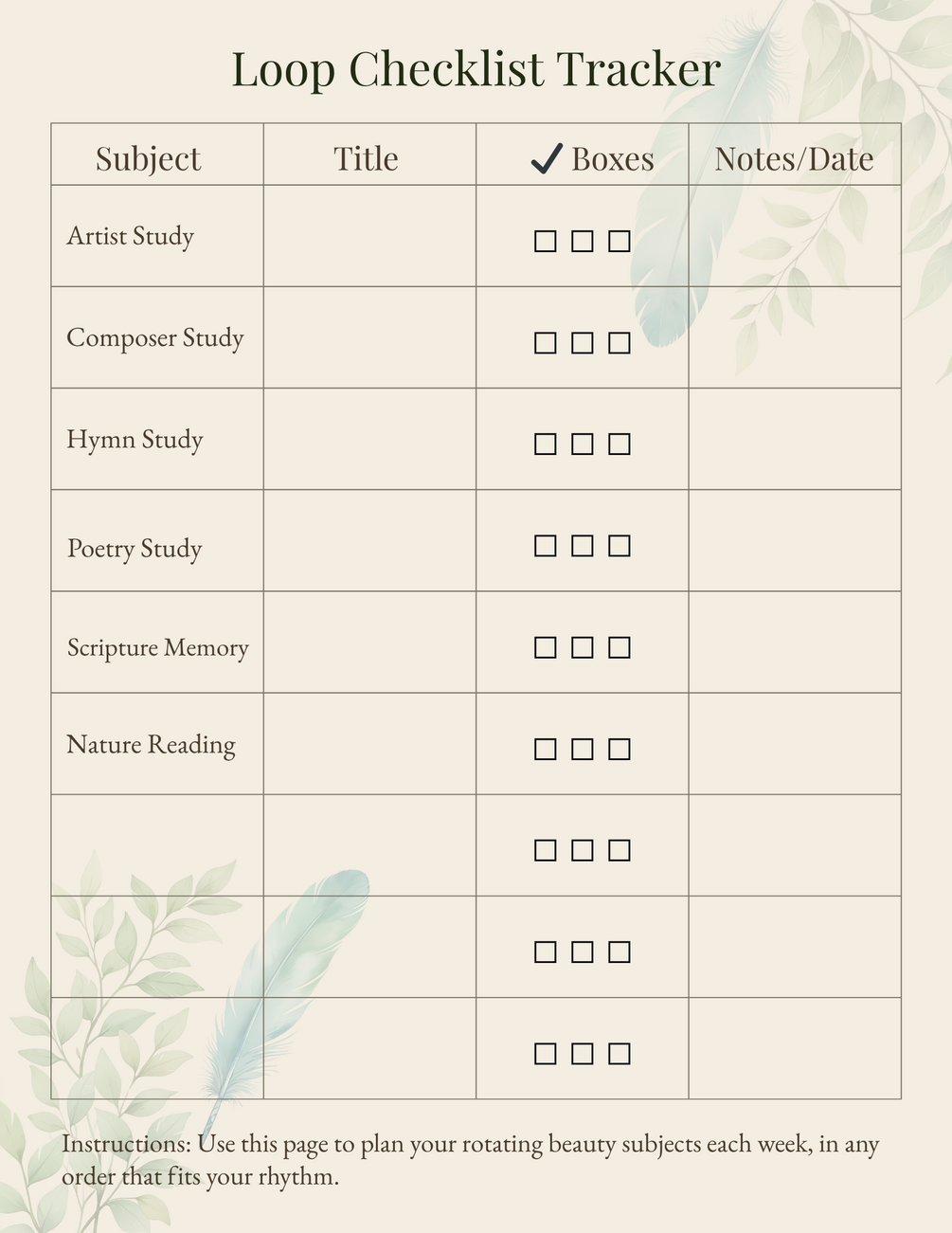Click the Title cell for Scripture Memory
The width and height of the screenshot is (952, 1233).
click(369, 643)
